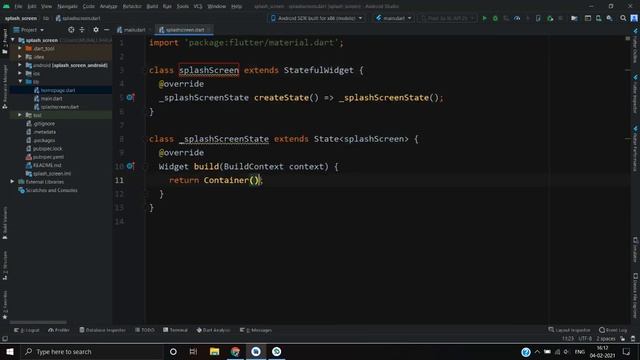The height and width of the screenshot is (360, 640).
Task: Select homepage.dart in project tree
Action: point(58,90)
